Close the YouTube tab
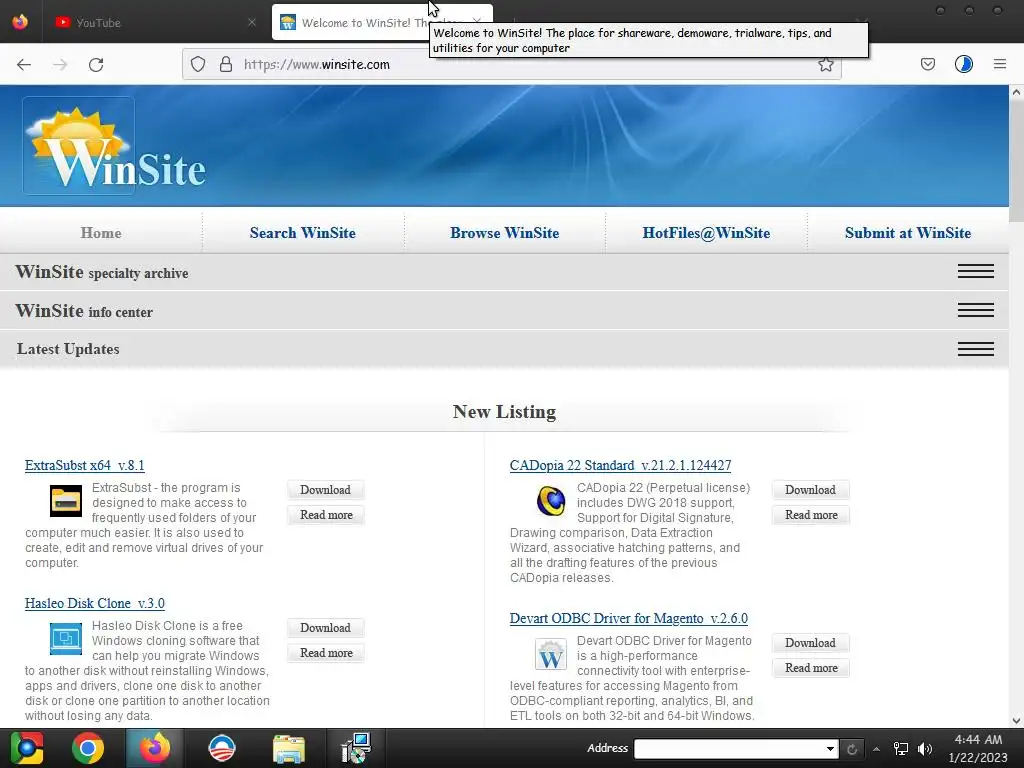This screenshot has height=768, width=1024. (x=252, y=22)
